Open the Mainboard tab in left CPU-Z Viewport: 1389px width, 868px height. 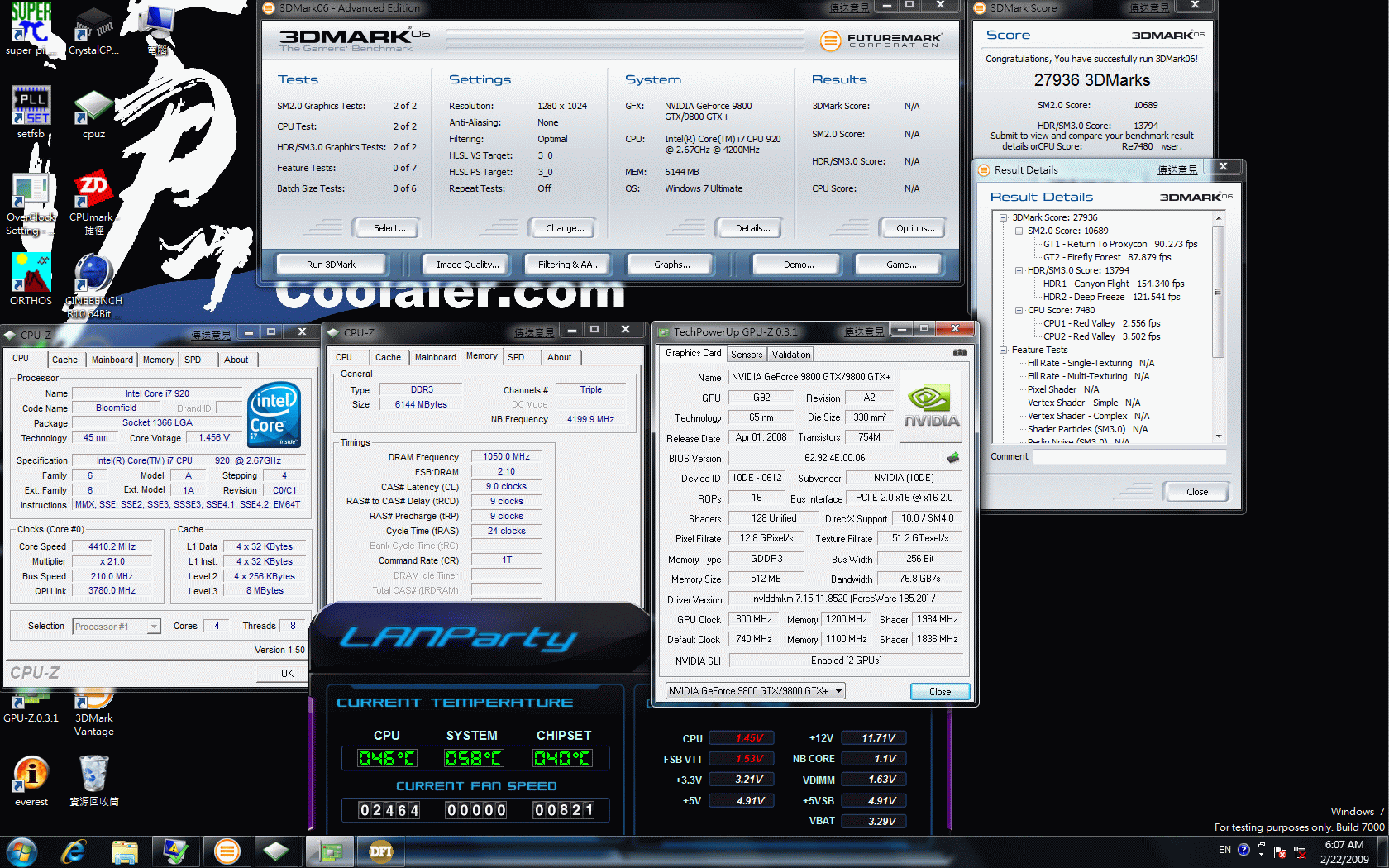click(x=112, y=360)
